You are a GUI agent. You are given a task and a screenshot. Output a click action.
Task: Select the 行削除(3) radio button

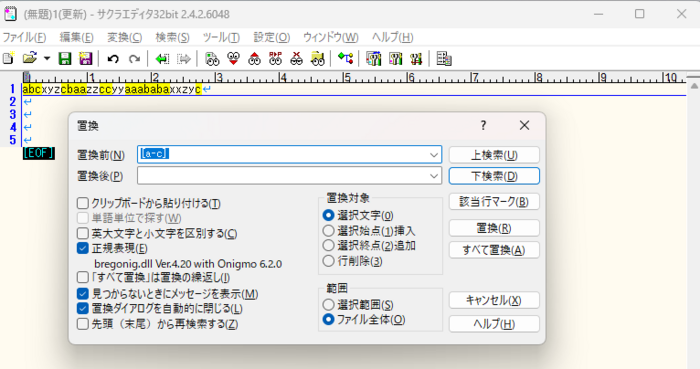(x=328, y=261)
